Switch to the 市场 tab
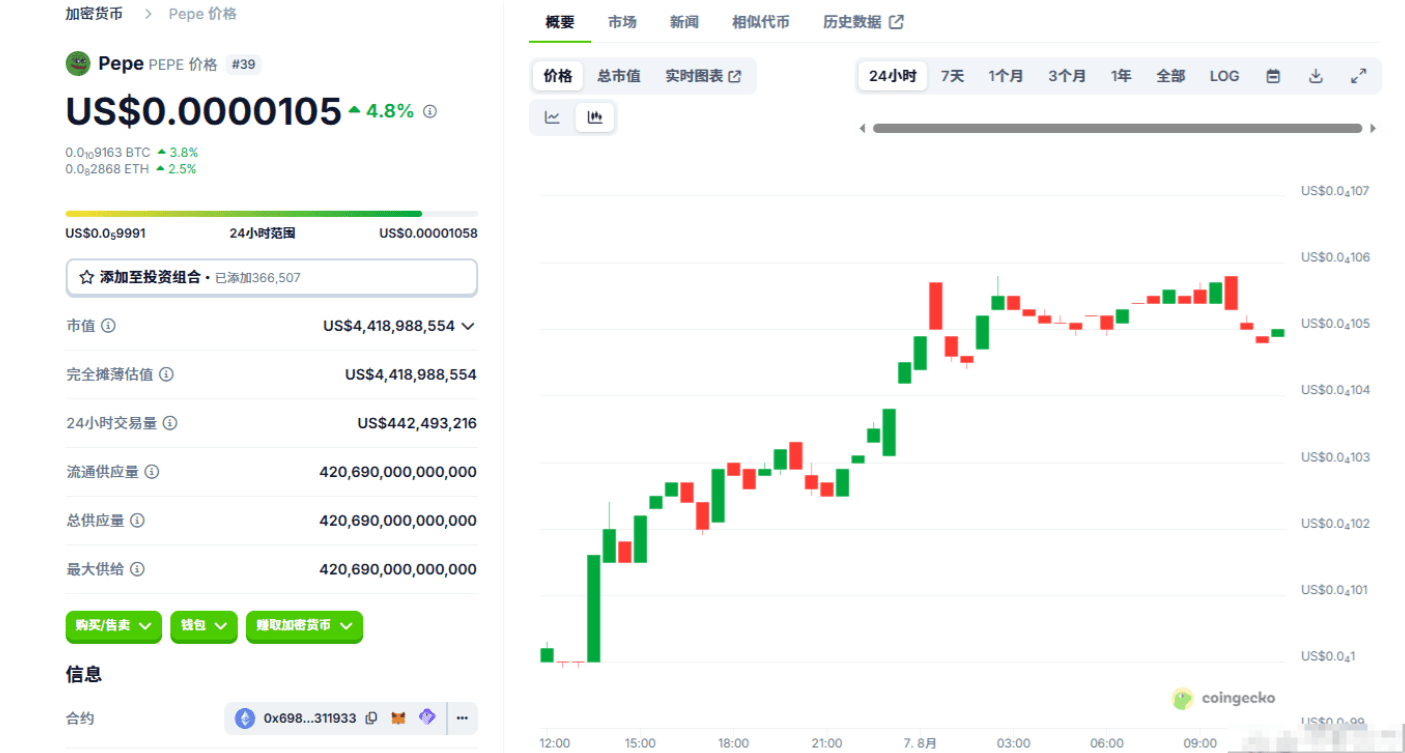The width and height of the screenshot is (1405, 753). point(622,22)
